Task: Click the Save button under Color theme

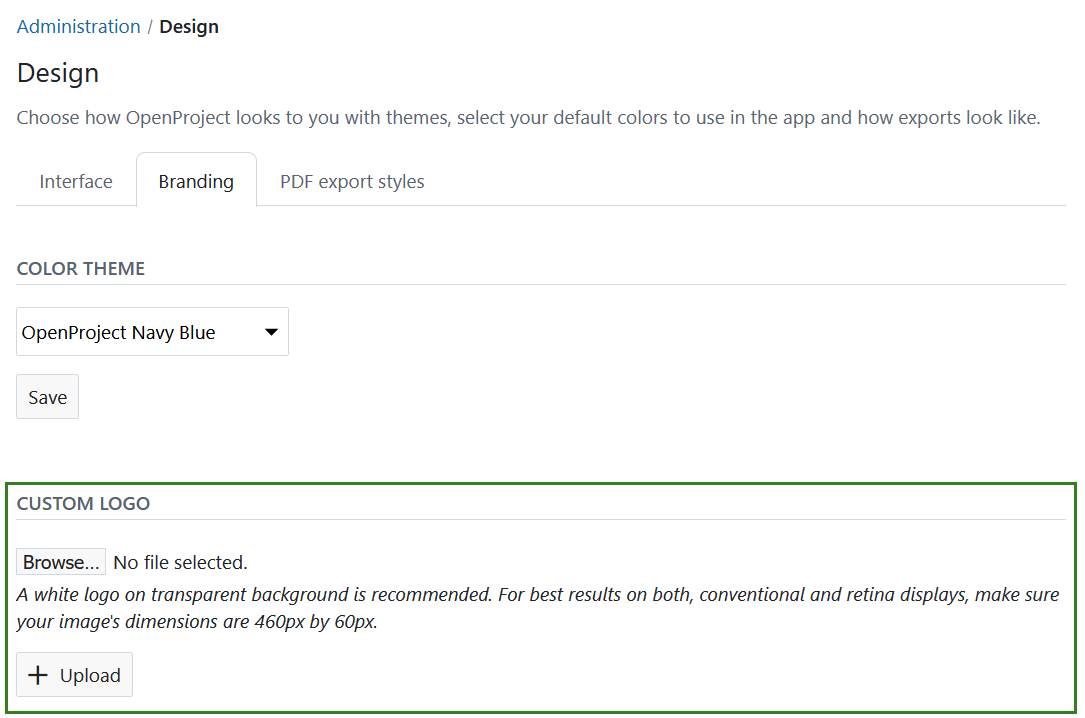Action: click(x=47, y=396)
